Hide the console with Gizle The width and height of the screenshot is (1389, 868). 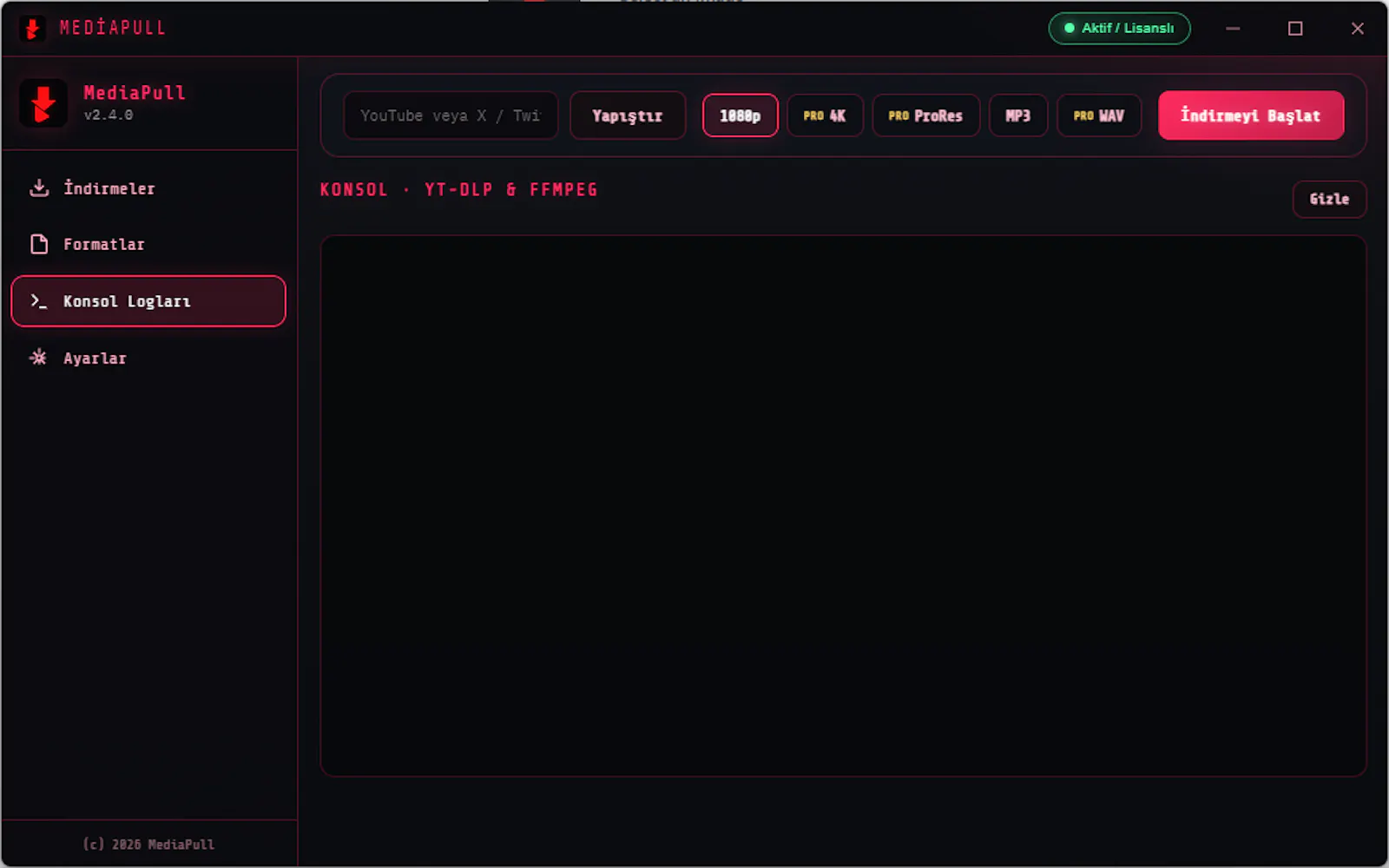point(1329,199)
